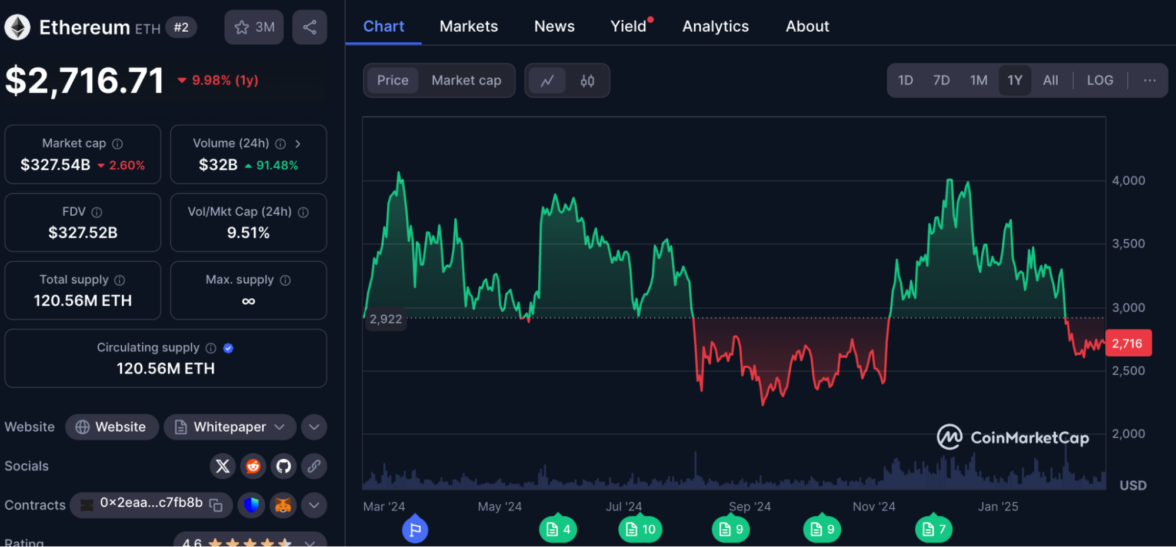Switch chart to candlestick view
1176x547 pixels.
tap(587, 81)
